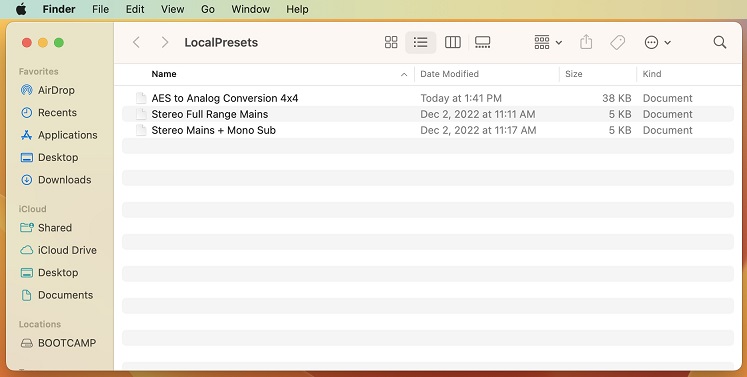The height and width of the screenshot is (377, 747).
Task: Open the View menu
Action: [x=172, y=9]
